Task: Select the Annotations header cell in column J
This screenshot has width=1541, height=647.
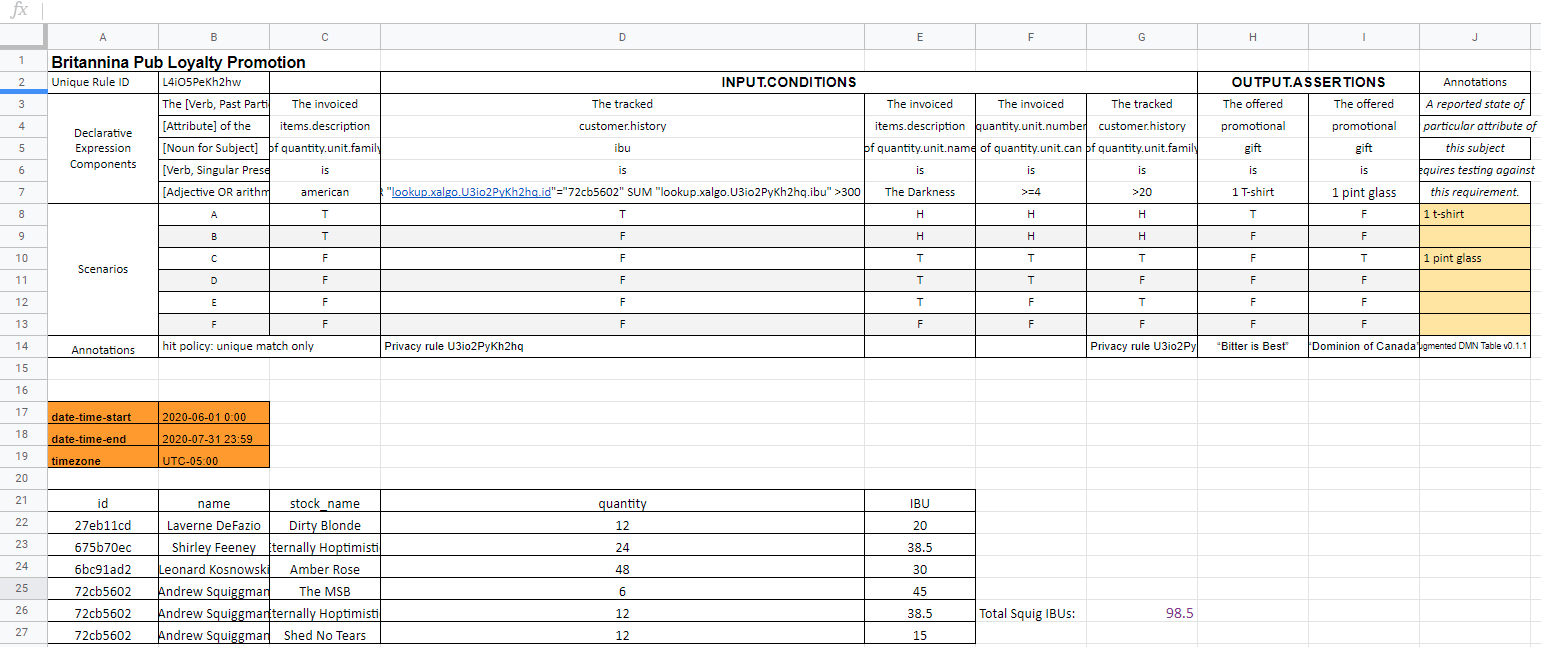Action: [1474, 82]
